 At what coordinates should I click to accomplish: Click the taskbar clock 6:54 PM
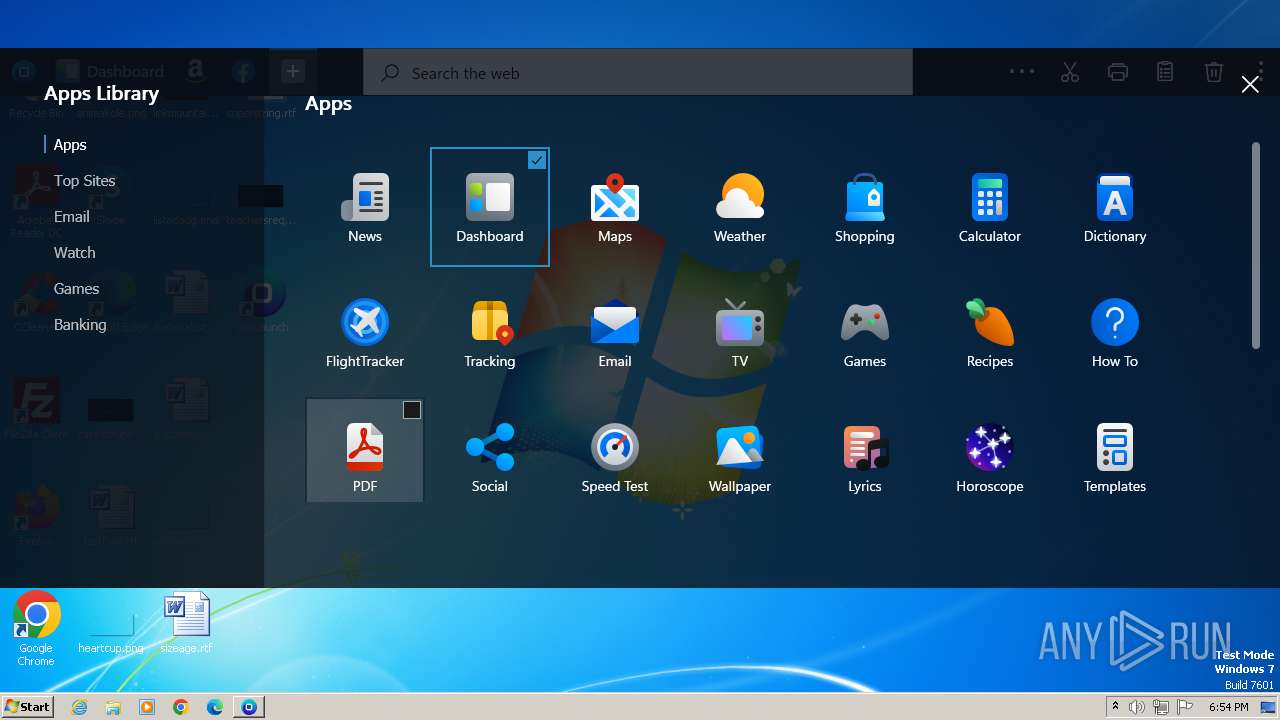[x=1228, y=707]
